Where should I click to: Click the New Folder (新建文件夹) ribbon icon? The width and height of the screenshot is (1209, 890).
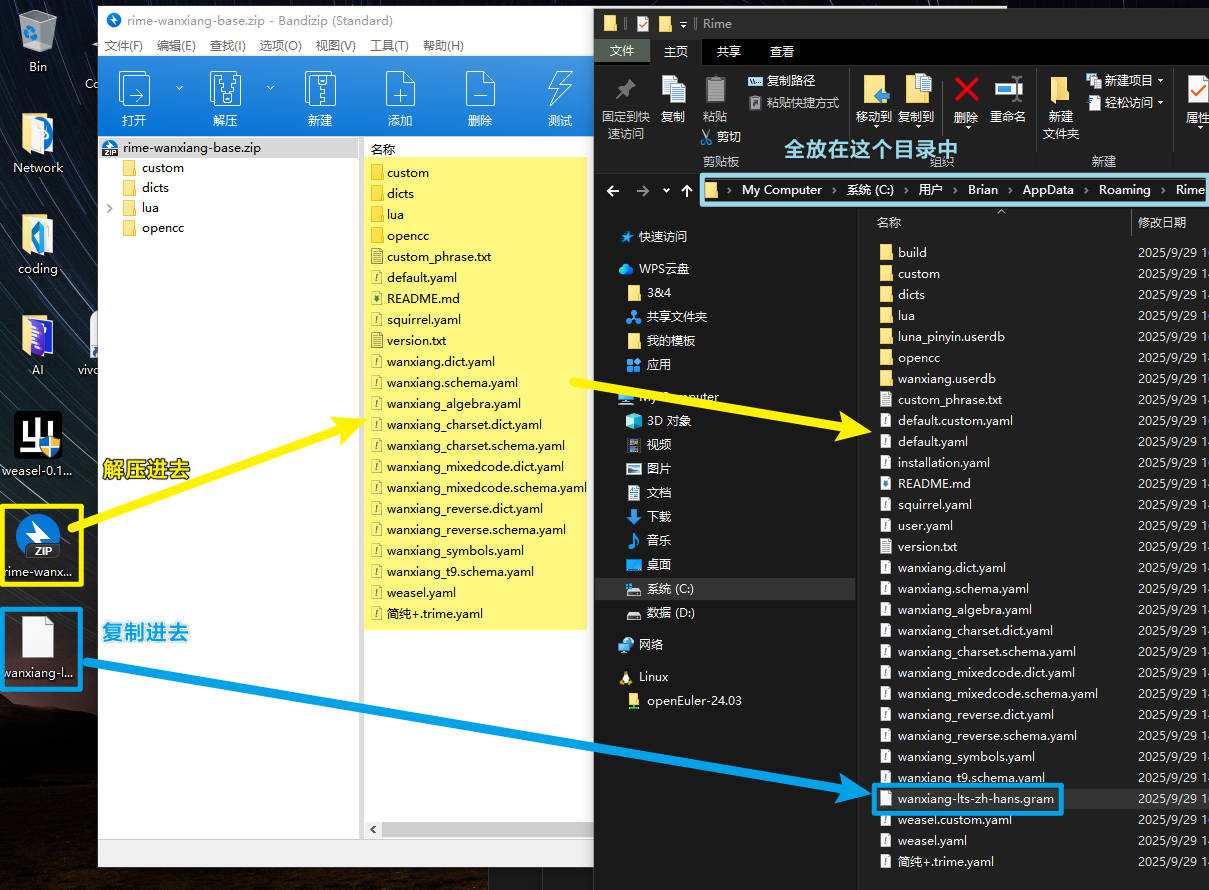coord(1060,91)
